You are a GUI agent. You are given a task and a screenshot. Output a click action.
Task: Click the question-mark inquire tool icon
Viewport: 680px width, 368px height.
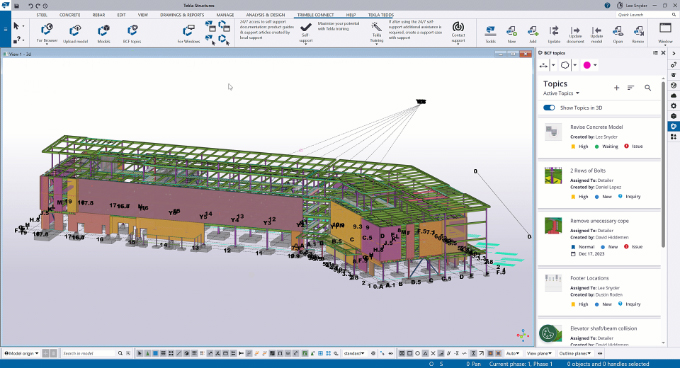(x=16, y=40)
